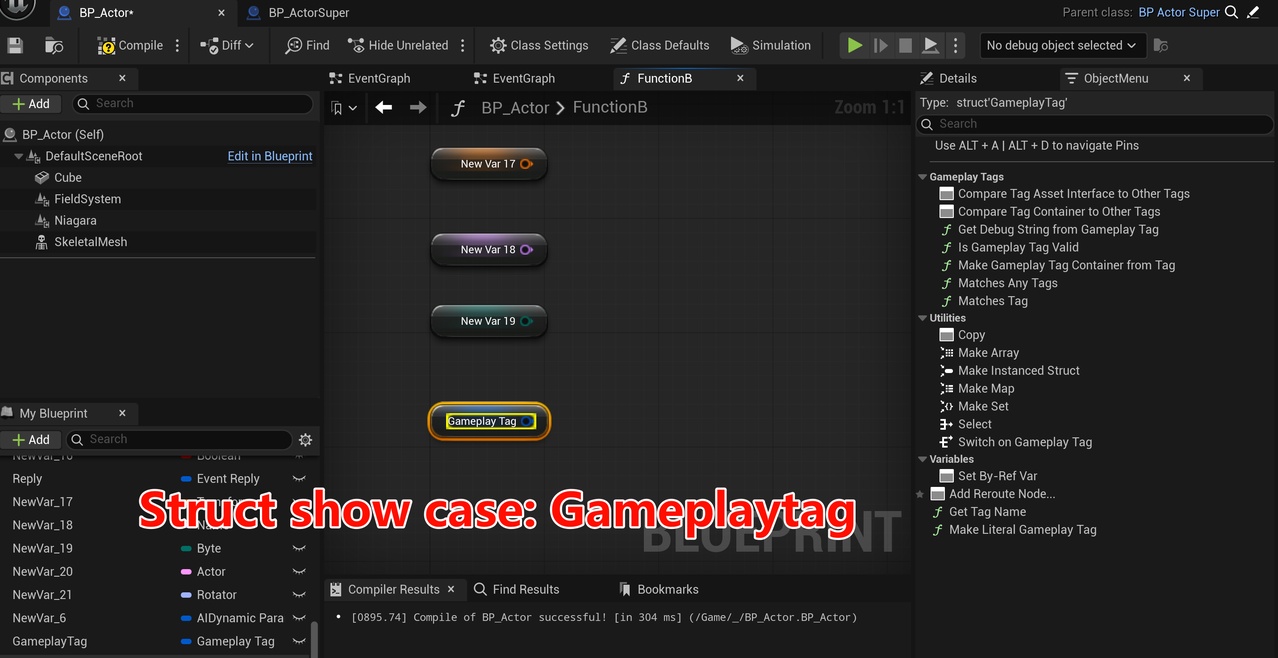The image size is (1278, 658).
Task: Click the Edit in Blueprint link
Action: pyautogui.click(x=270, y=156)
